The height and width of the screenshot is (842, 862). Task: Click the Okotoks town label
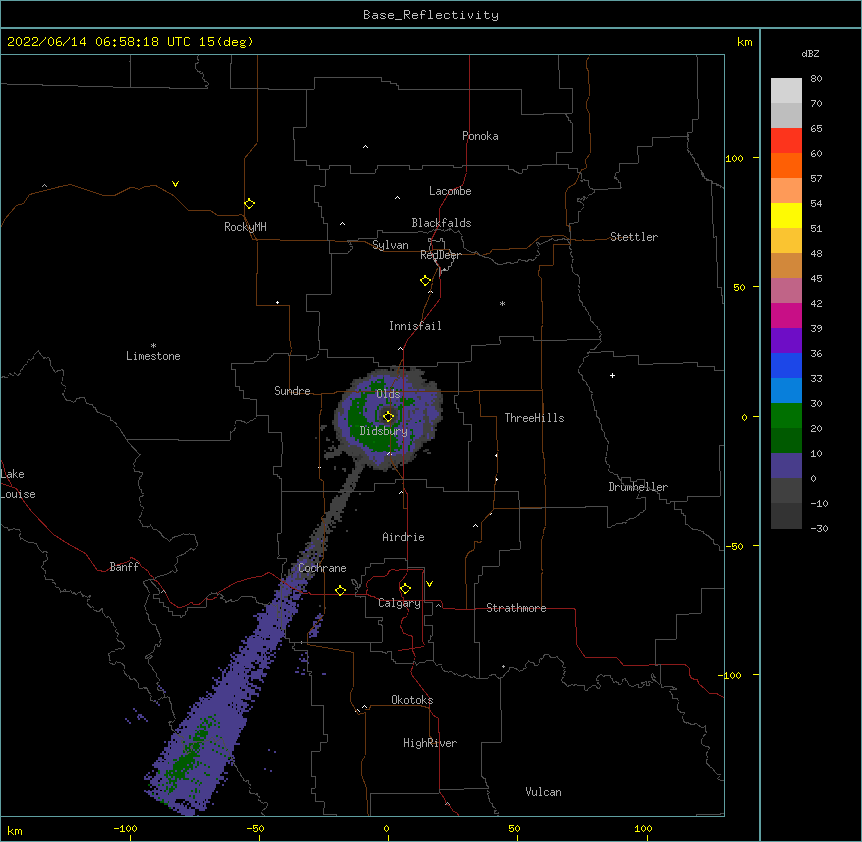(x=412, y=700)
